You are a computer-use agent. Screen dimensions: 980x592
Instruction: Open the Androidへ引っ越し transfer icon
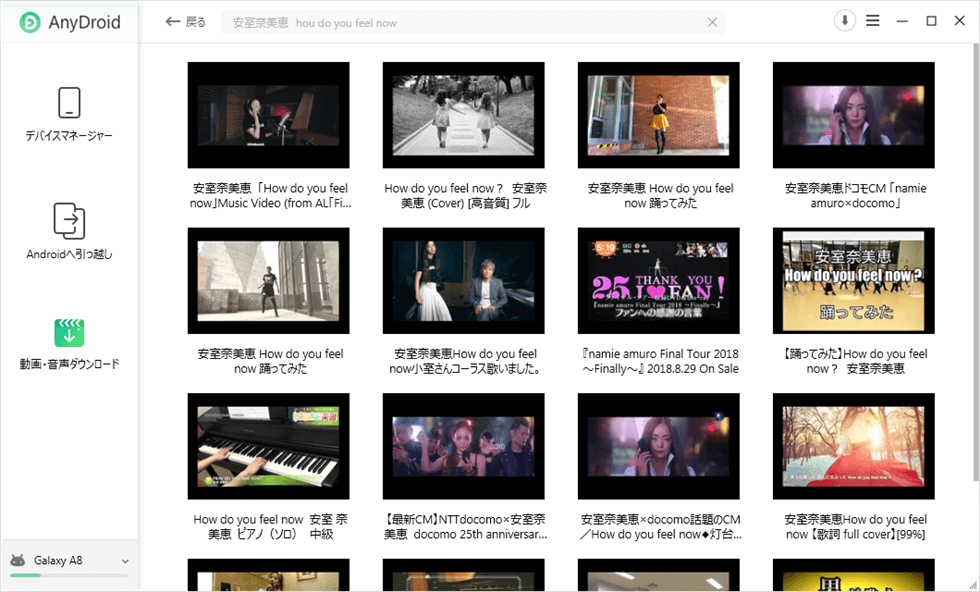(x=69, y=221)
